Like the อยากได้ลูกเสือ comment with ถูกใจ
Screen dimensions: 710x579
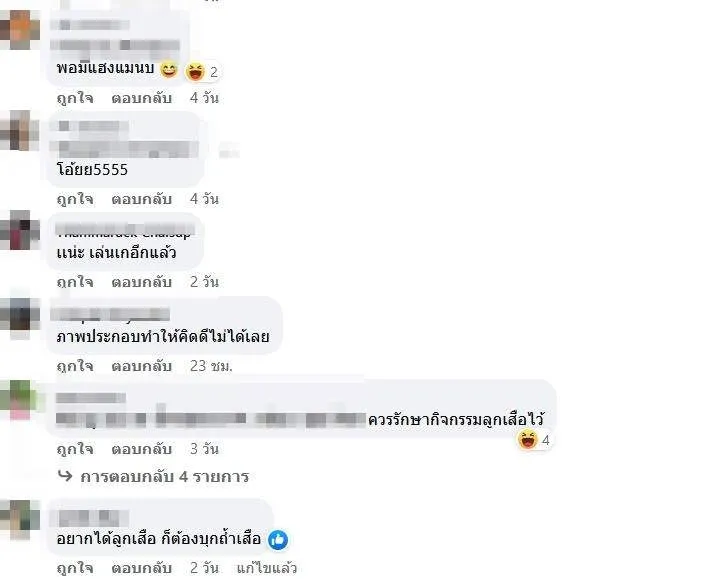75,568
